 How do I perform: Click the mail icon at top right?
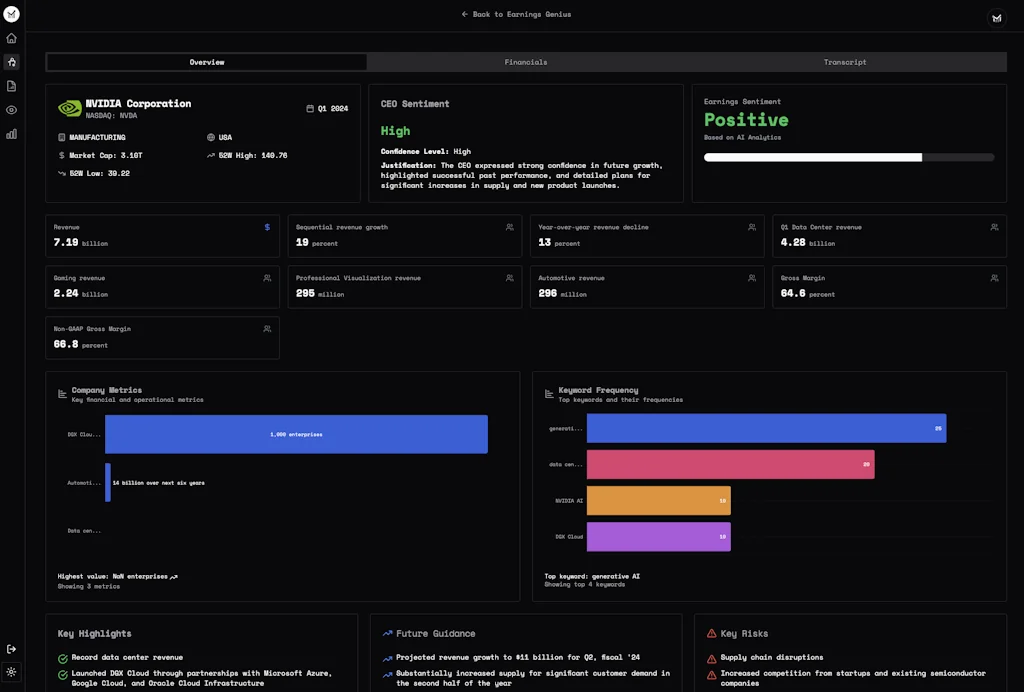[996, 18]
